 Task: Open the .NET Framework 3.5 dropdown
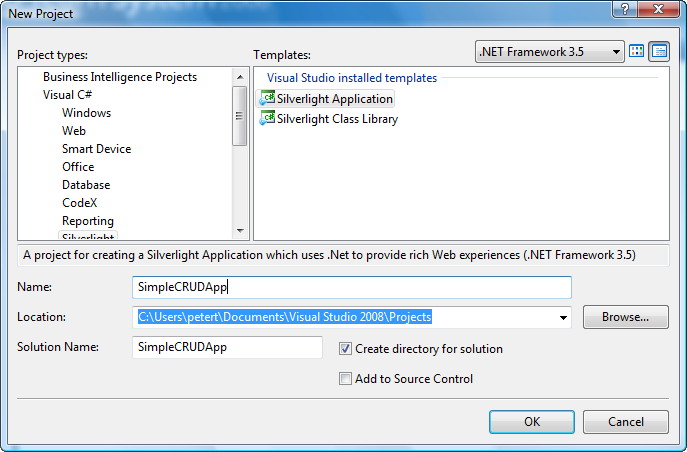[x=550, y=52]
